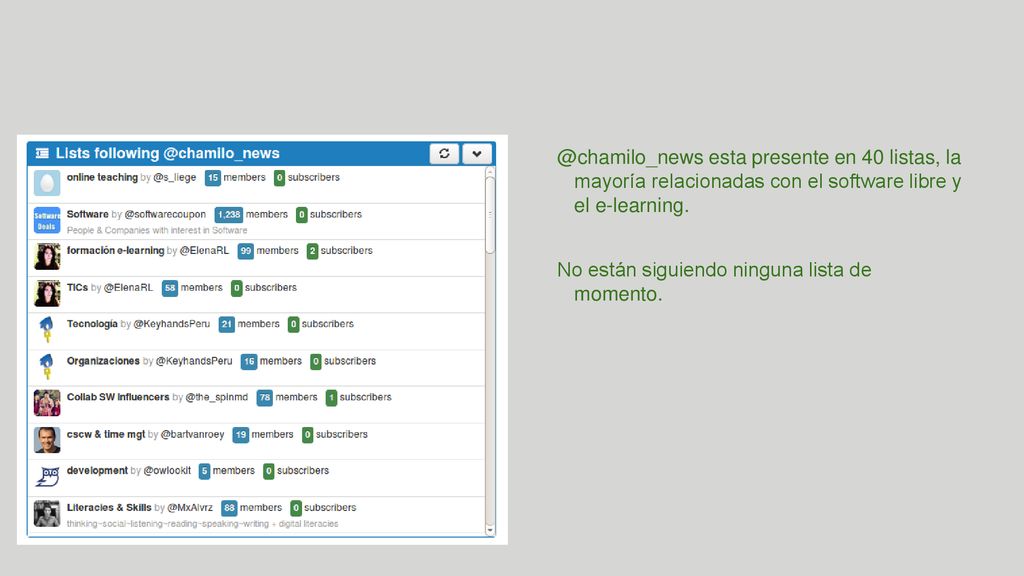The height and width of the screenshot is (576, 1024).
Task: Click the 1,238 members badge
Action: pyautogui.click(x=229, y=214)
